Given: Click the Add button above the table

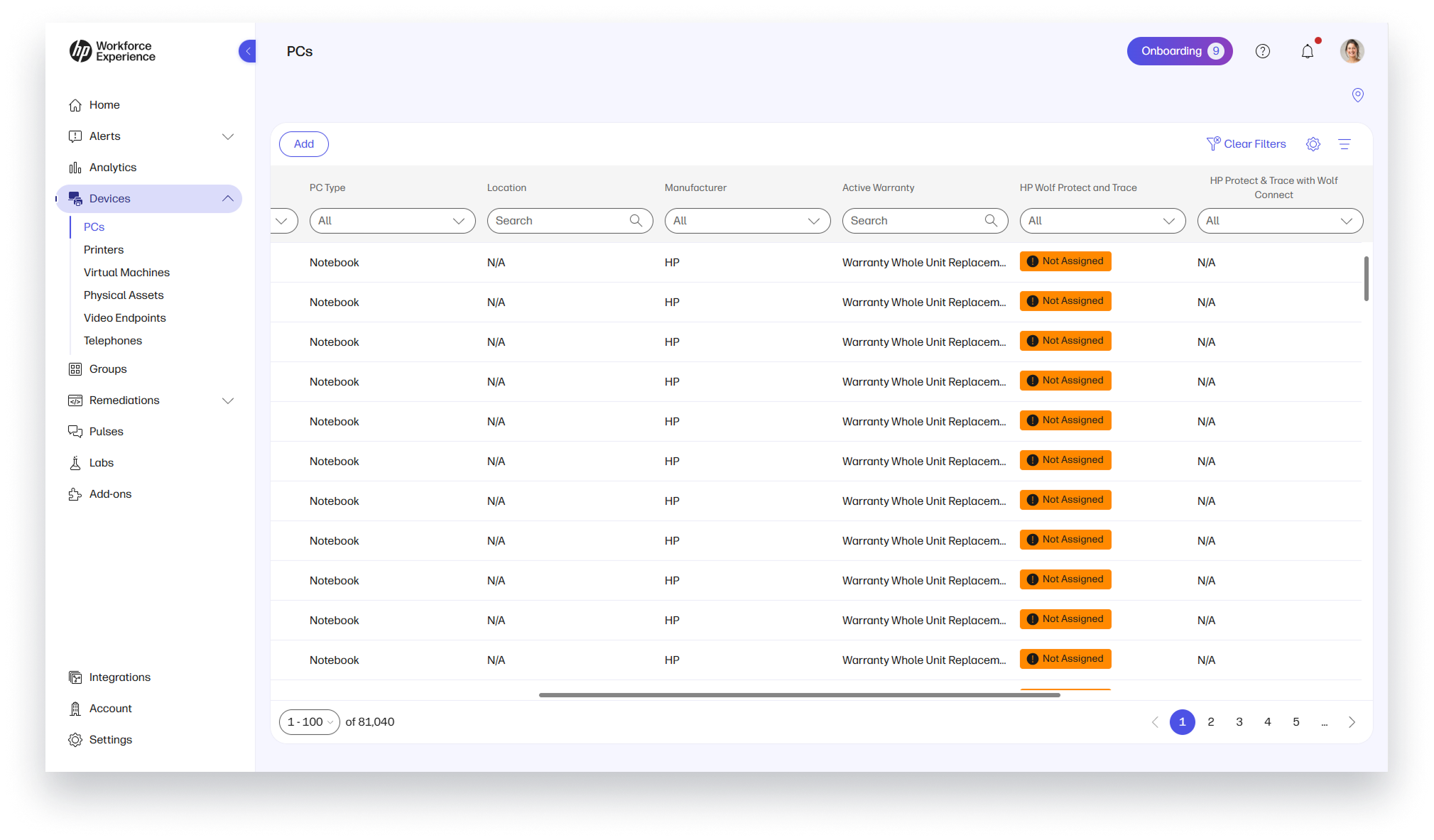Looking at the screenshot, I should tap(303, 143).
